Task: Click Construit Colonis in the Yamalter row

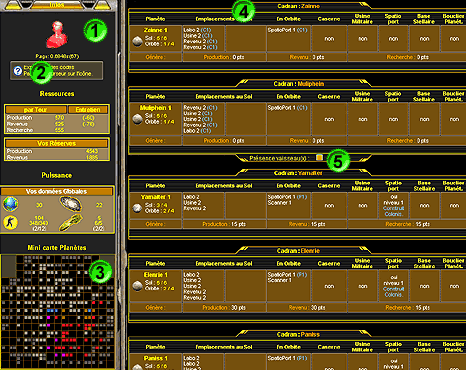Action: click(394, 211)
